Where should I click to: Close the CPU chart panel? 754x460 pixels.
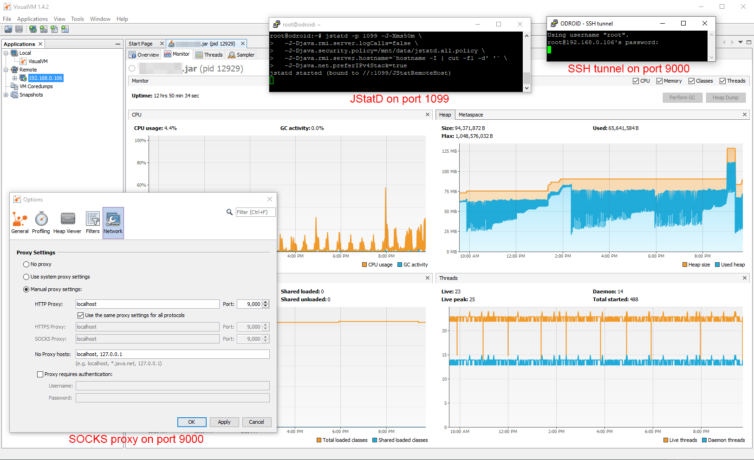tap(427, 114)
